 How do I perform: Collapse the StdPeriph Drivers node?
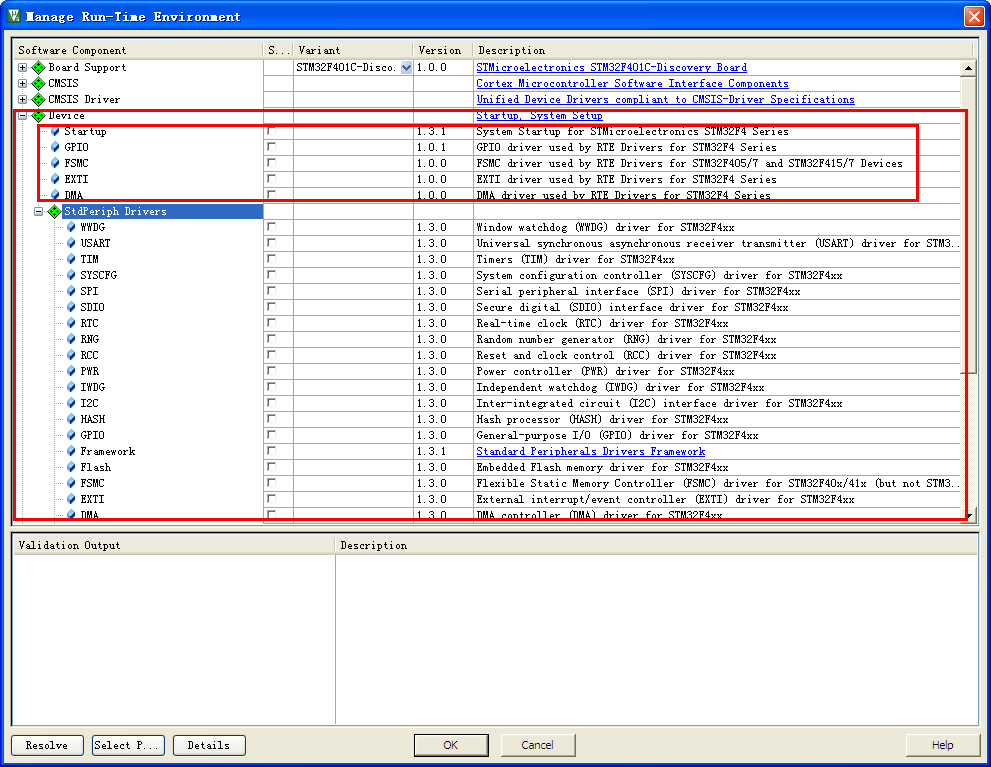39,212
